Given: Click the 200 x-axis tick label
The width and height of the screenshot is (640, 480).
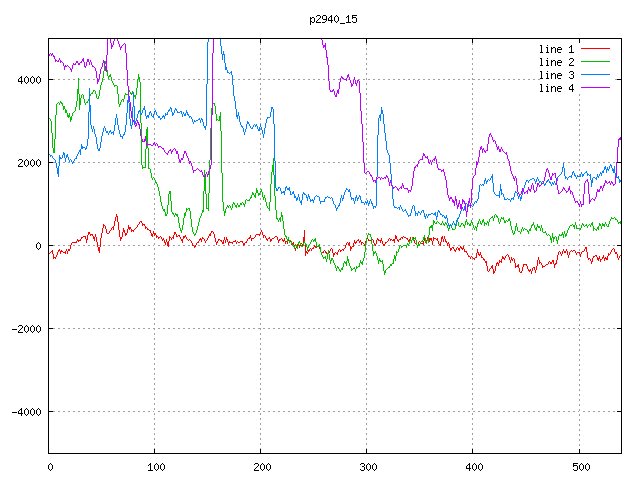Looking at the screenshot, I should [261, 466].
